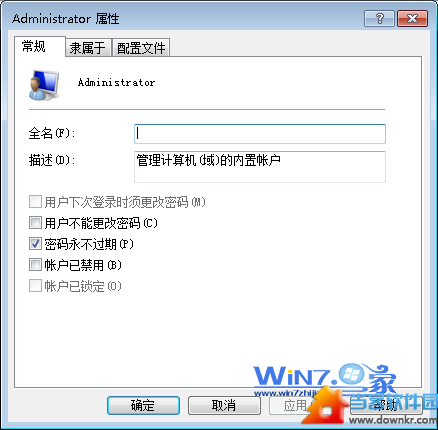Click into the 描述(D) description box
The width and height of the screenshot is (438, 430).
pos(260,167)
